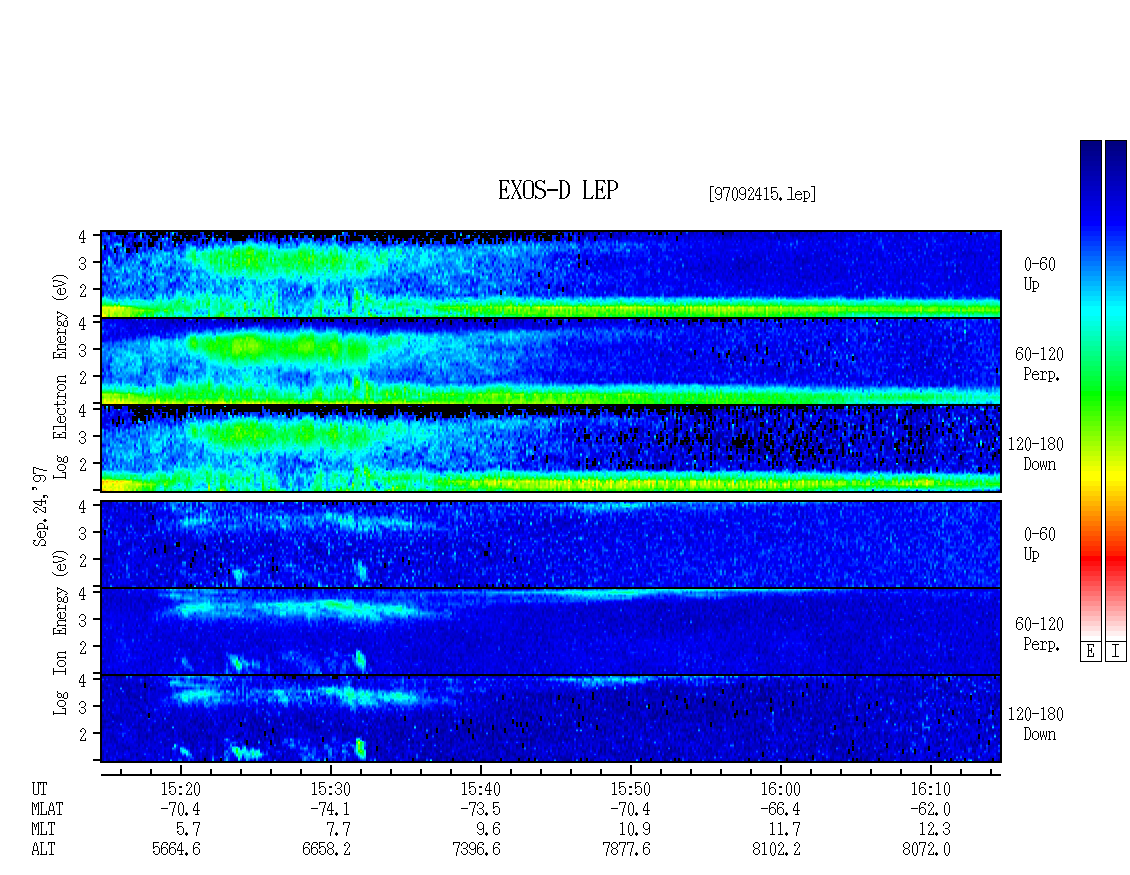Screen dimensions: 1130x875
Task: Click the UT row label
Action: 39,789
